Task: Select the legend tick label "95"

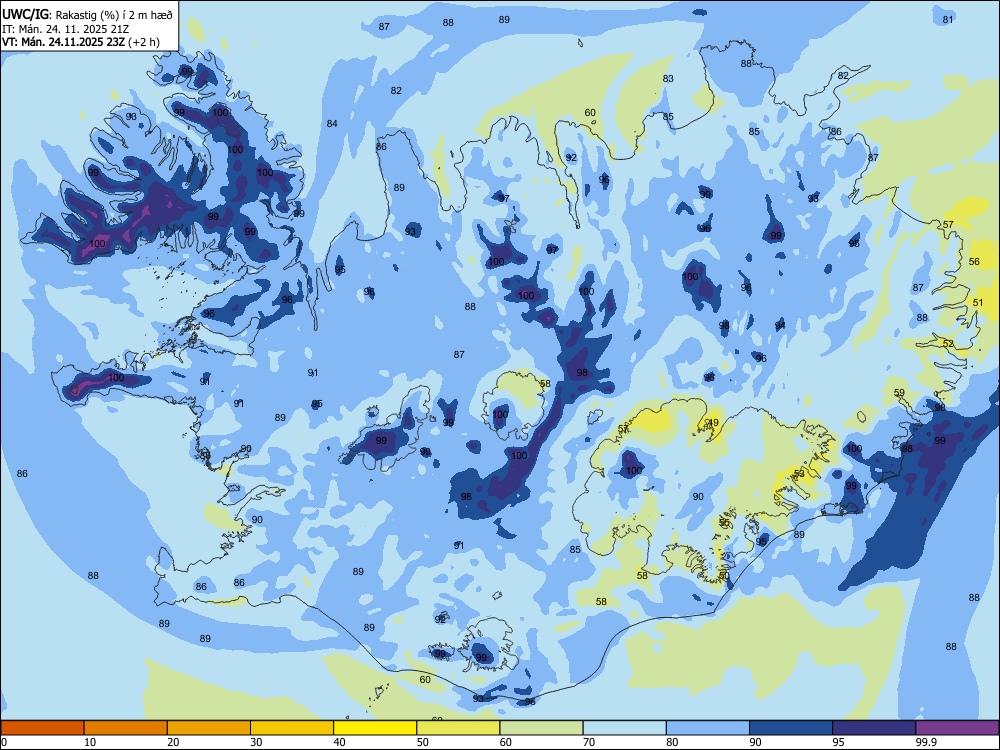Action: click(839, 742)
